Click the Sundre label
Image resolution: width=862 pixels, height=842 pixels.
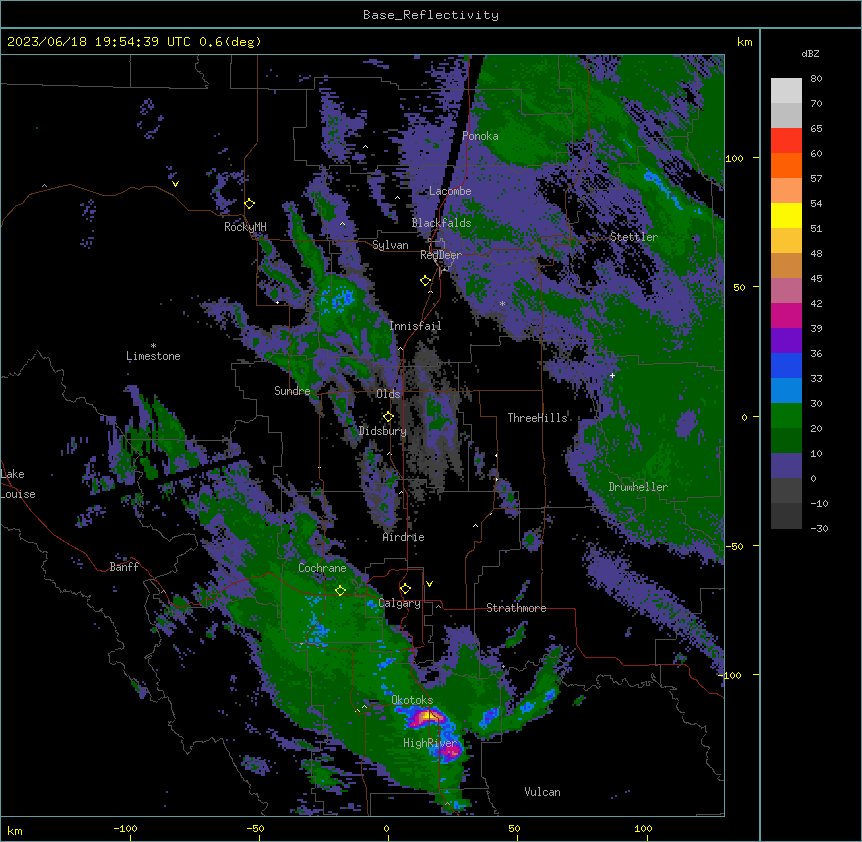[x=292, y=391]
